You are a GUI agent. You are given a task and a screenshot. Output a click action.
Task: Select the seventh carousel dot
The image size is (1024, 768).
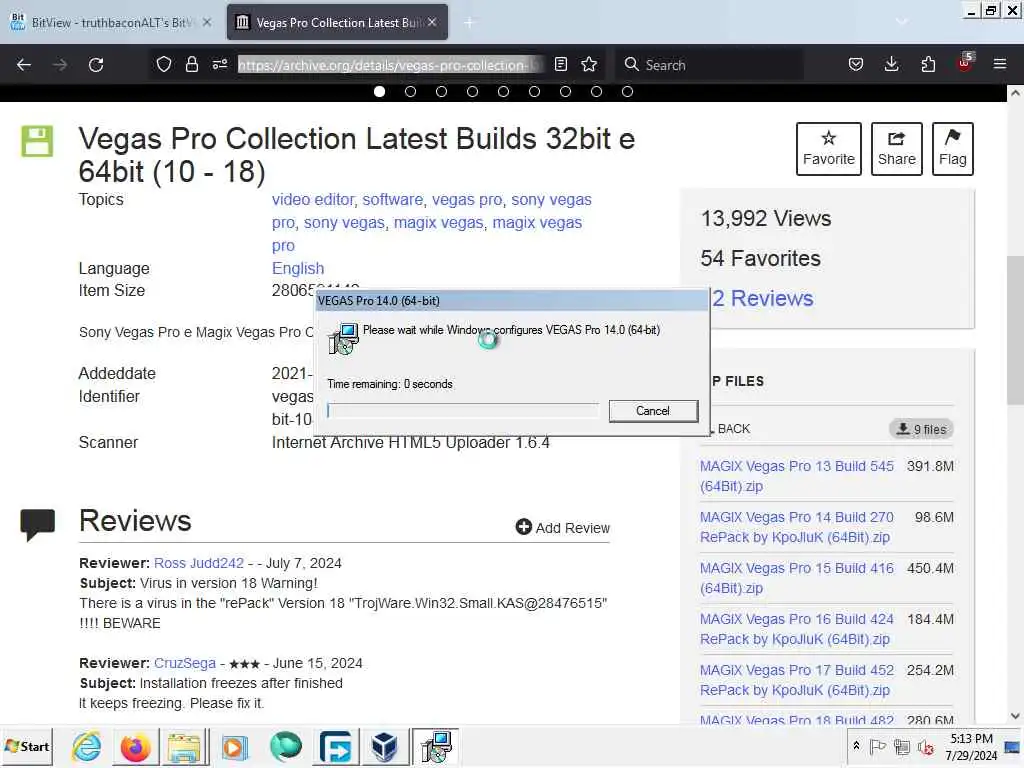(x=566, y=91)
